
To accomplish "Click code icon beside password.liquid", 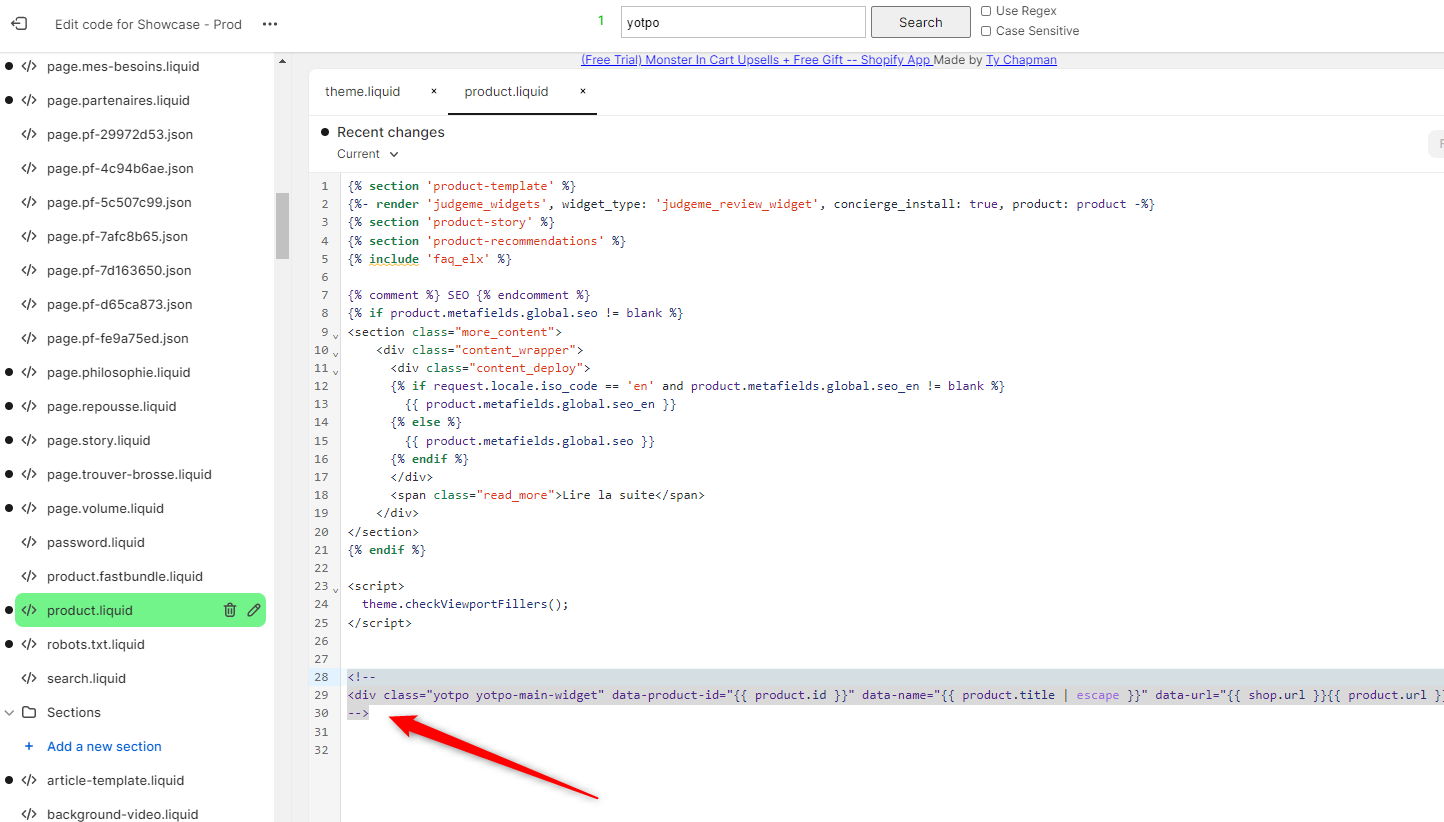I will coord(29,542).
